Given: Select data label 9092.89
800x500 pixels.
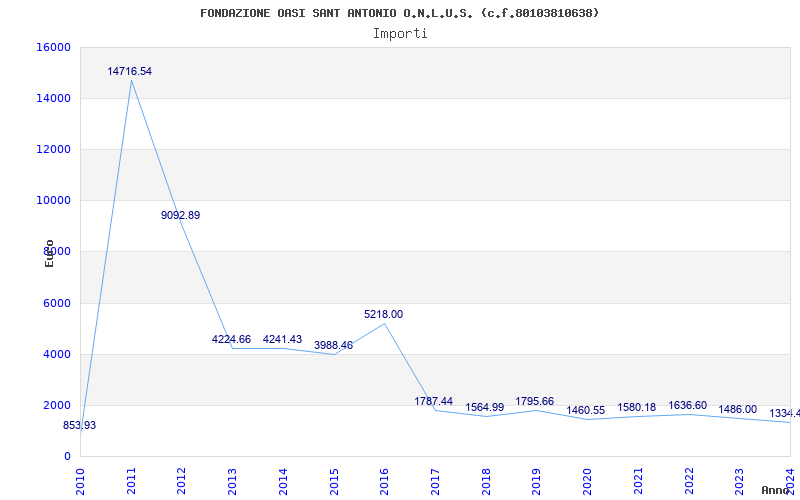Looking at the screenshot, I should pos(181,215).
